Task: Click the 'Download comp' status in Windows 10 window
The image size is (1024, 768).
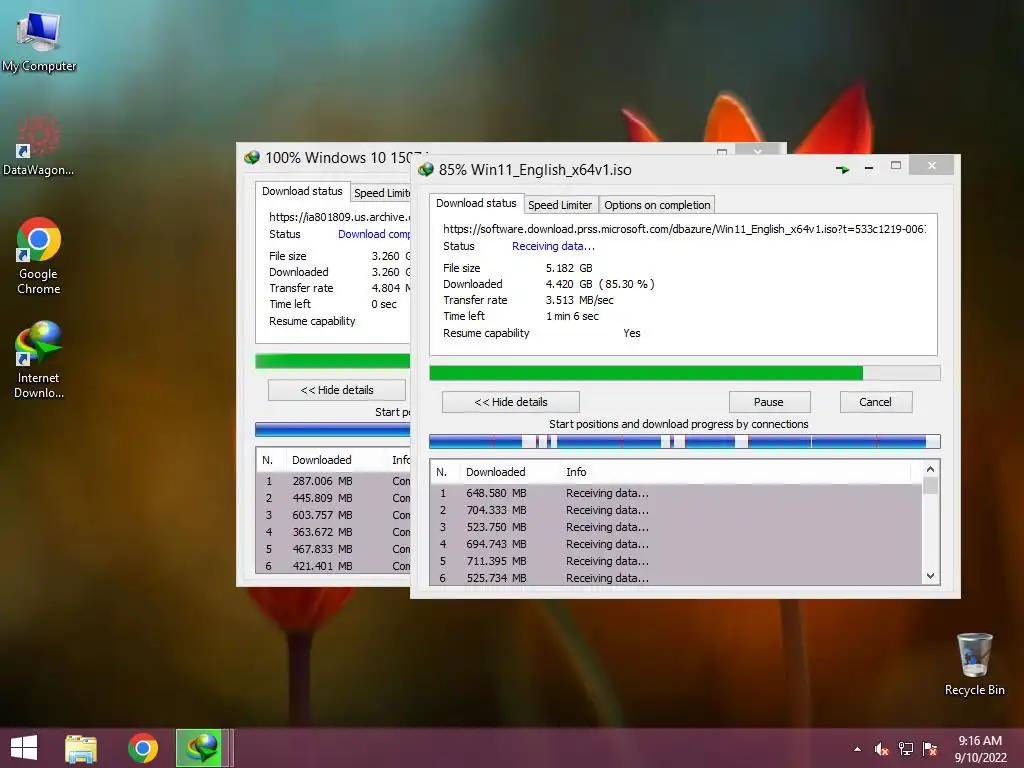Action: coord(374,234)
